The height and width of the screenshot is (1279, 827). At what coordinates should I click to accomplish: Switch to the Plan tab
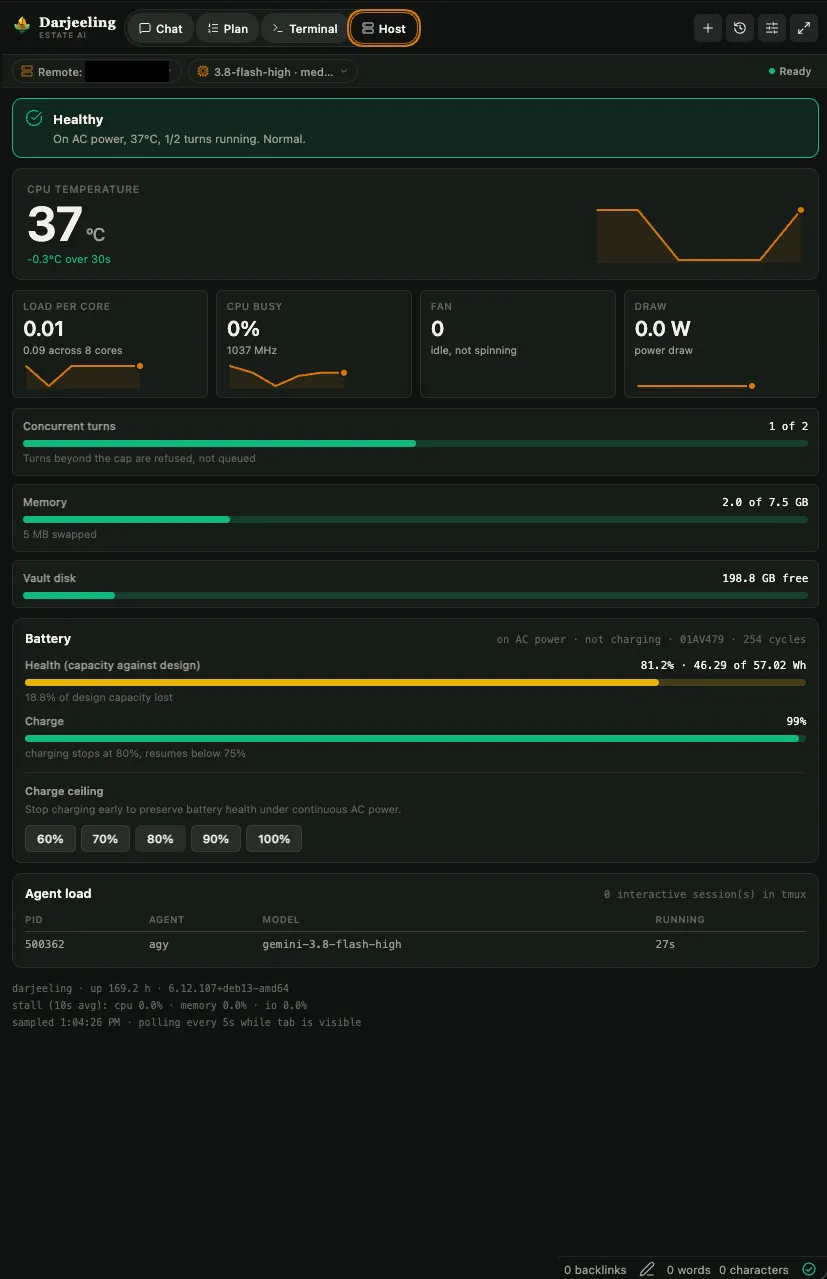coord(227,28)
